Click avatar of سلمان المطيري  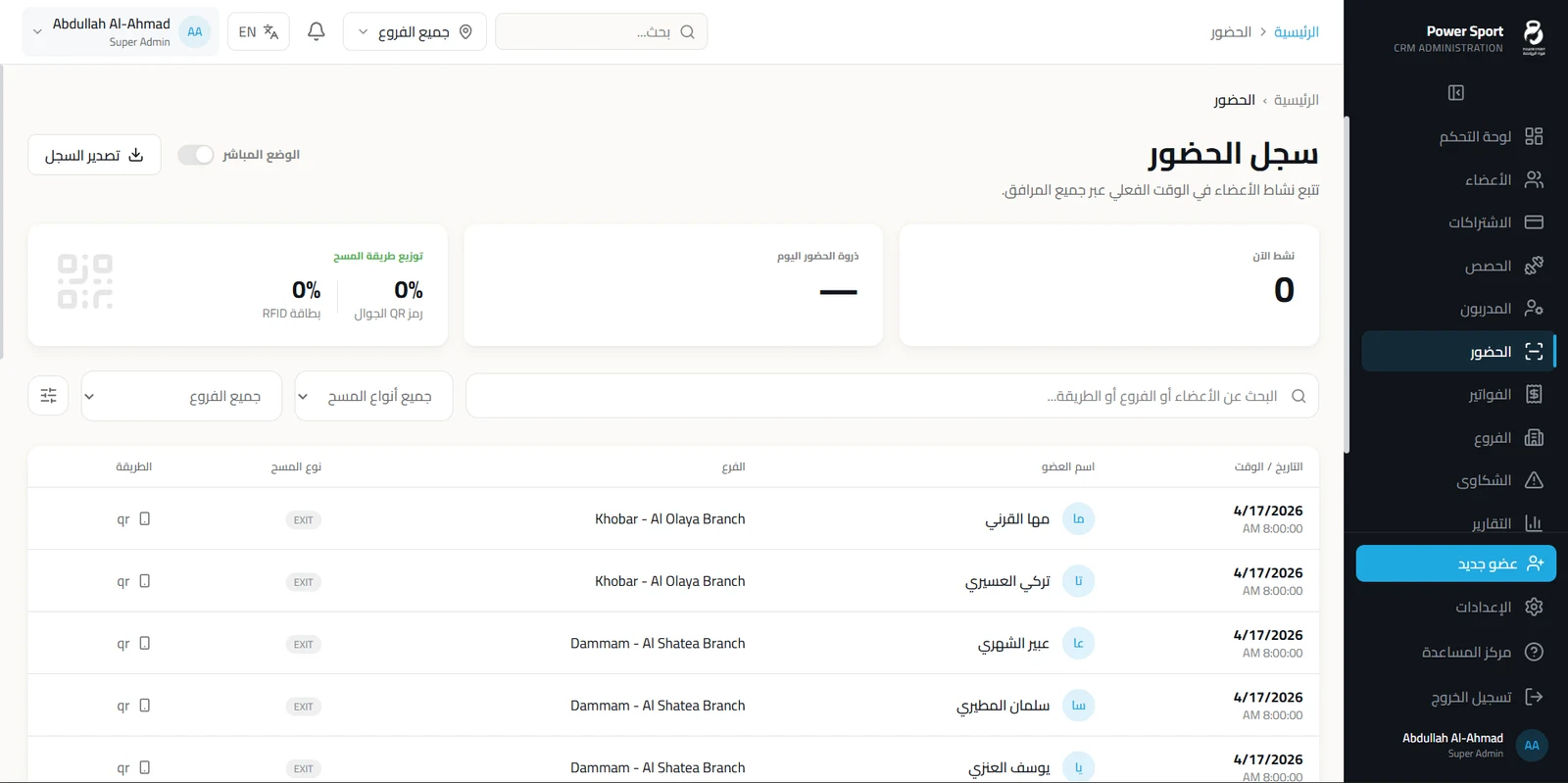point(1078,706)
